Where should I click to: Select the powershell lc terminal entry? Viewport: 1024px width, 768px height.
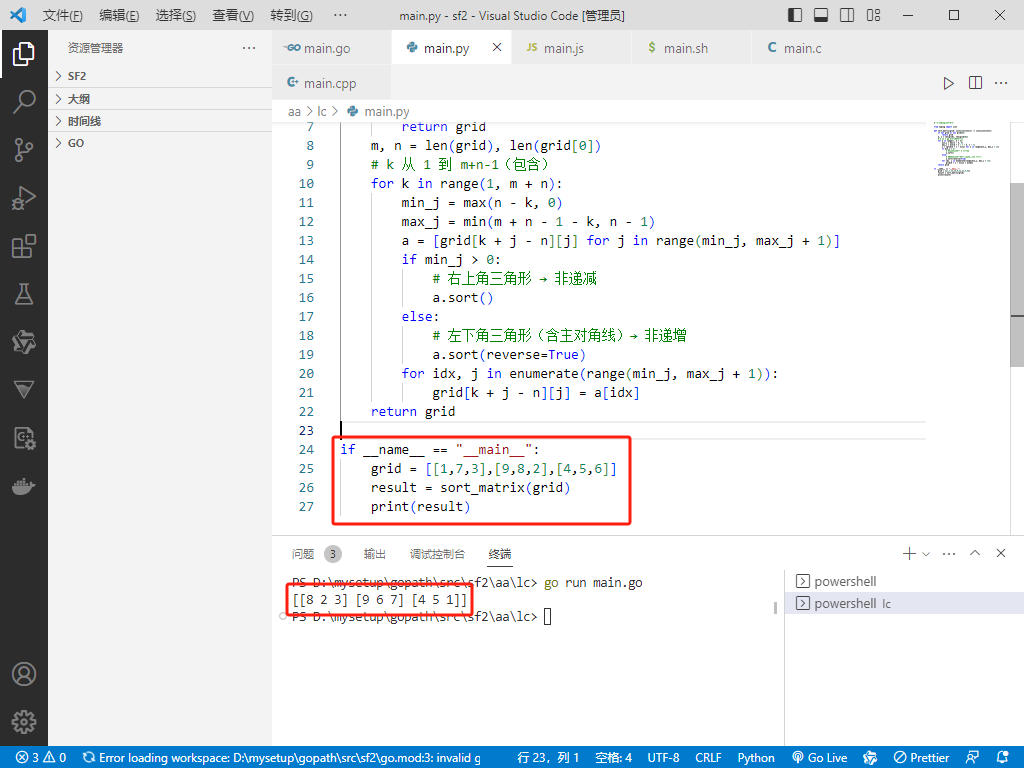click(x=904, y=603)
